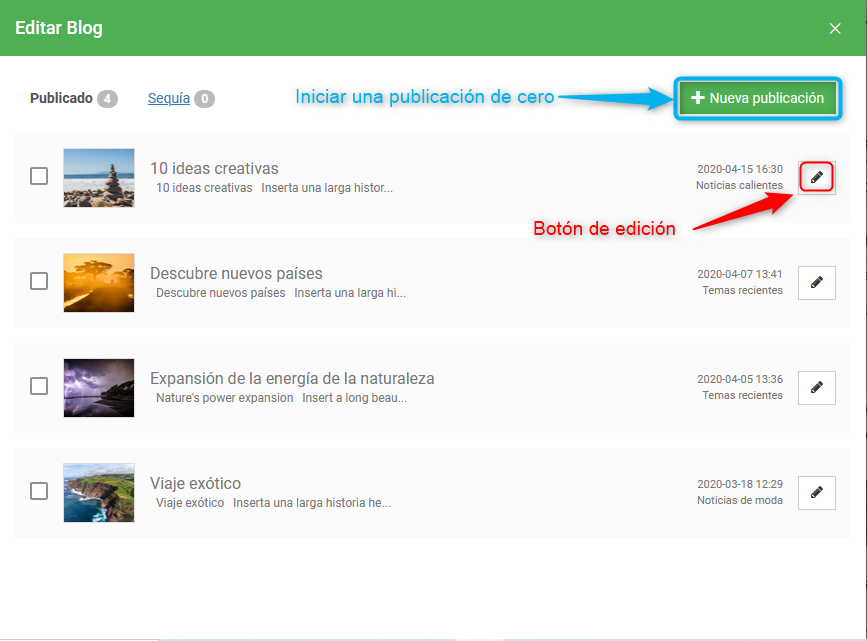867x641 pixels.
Task: Open the coastal cliffs thumbnail
Action: (x=99, y=493)
